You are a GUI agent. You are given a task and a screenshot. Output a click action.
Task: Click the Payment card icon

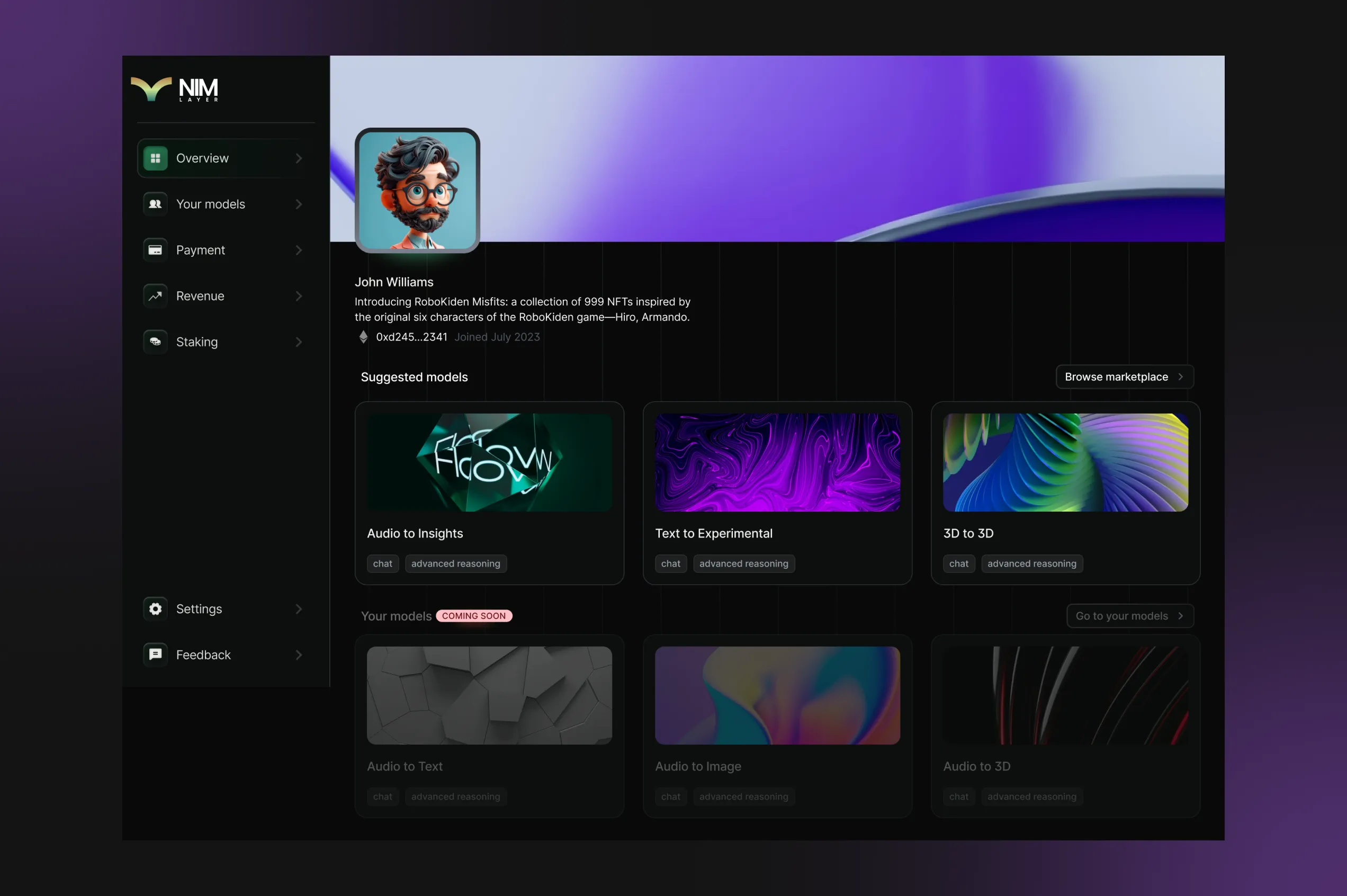(155, 250)
